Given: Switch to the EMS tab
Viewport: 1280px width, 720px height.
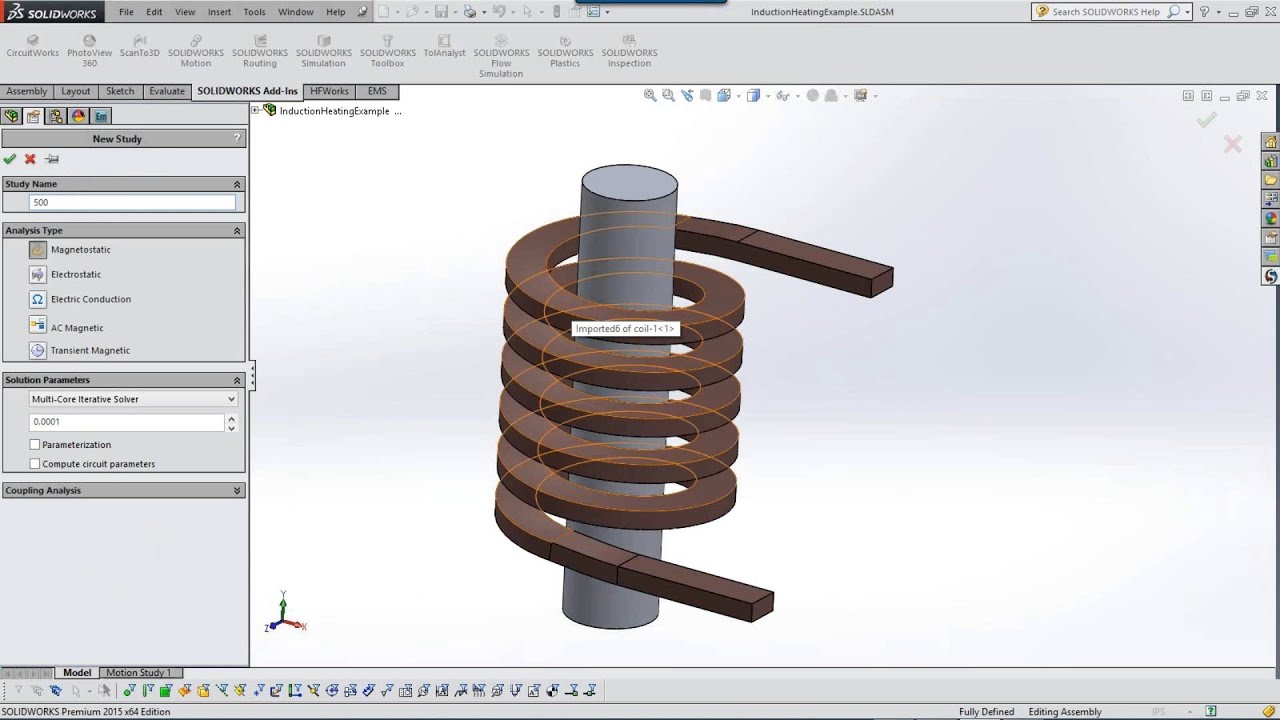Looking at the screenshot, I should tap(377, 91).
